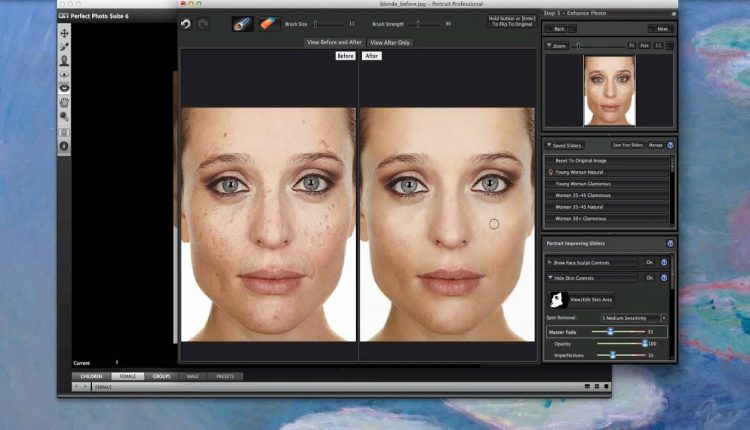Select the brush tool below move arrows
Image resolution: width=750 pixels, height=430 pixels.
pos(64,47)
